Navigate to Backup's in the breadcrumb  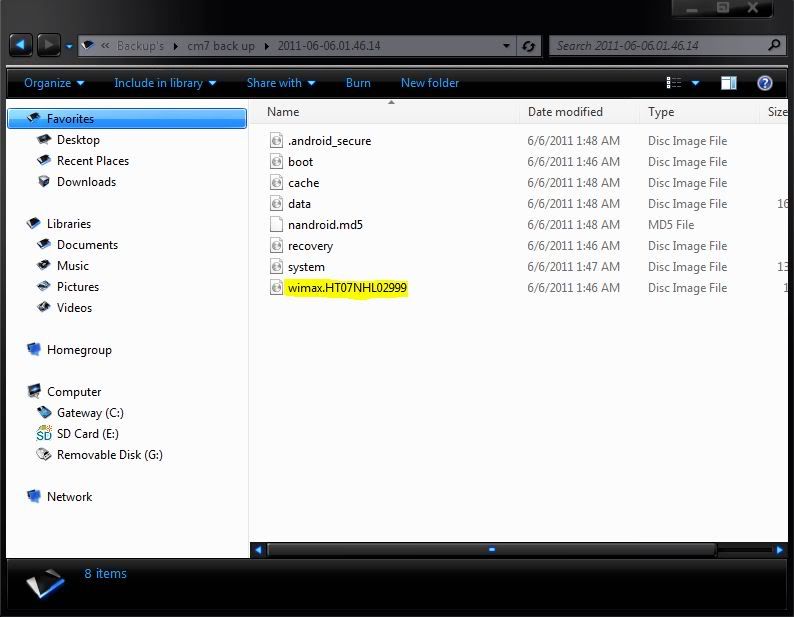[x=140, y=46]
